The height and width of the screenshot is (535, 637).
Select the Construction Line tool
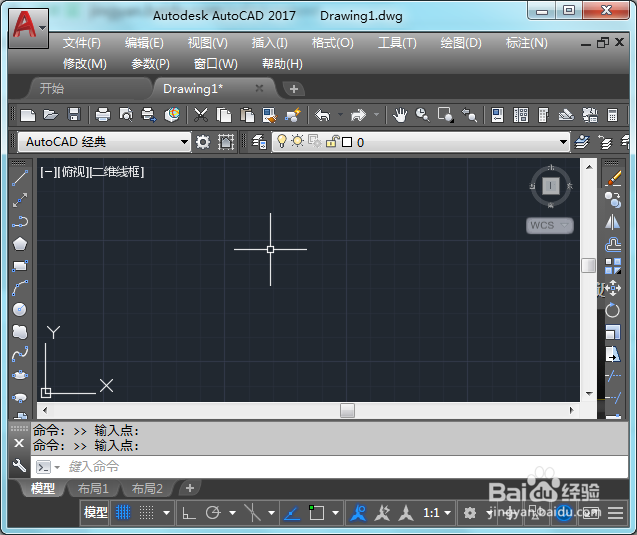(x=20, y=200)
